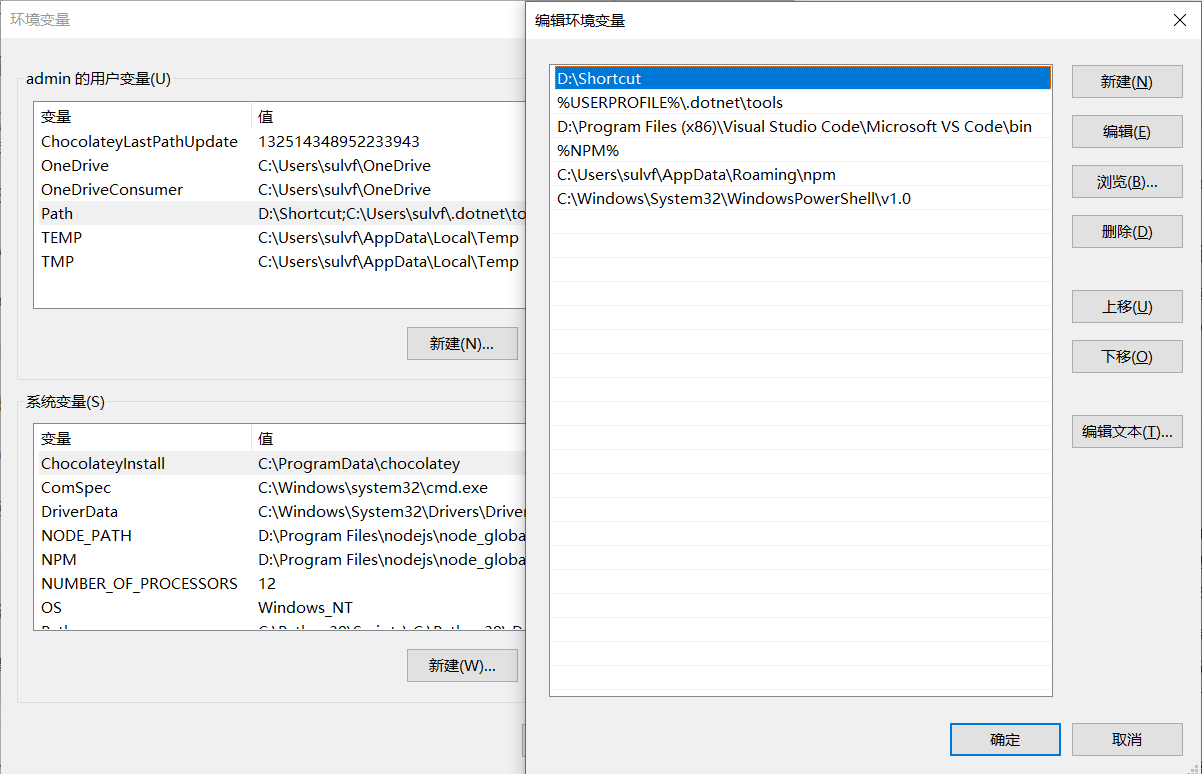
Task: Select the NODE_PATH system variable row
Action: [280, 536]
